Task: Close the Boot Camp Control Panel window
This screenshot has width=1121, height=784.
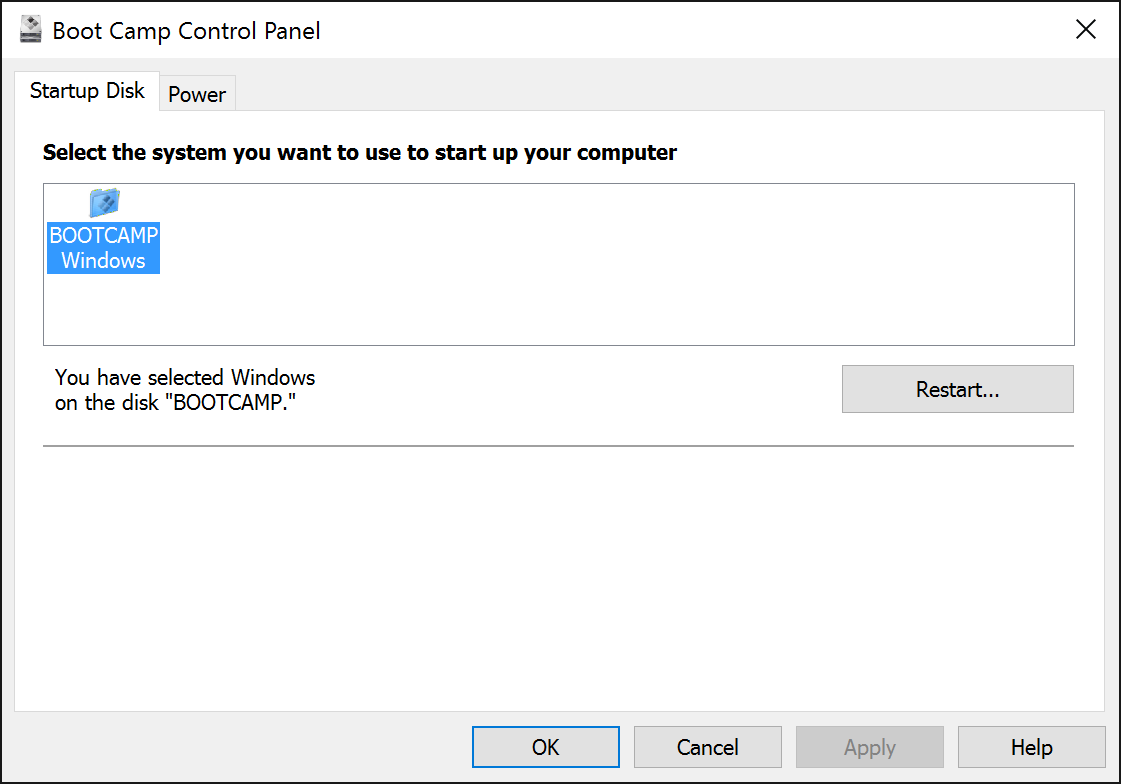Action: coord(1085,29)
